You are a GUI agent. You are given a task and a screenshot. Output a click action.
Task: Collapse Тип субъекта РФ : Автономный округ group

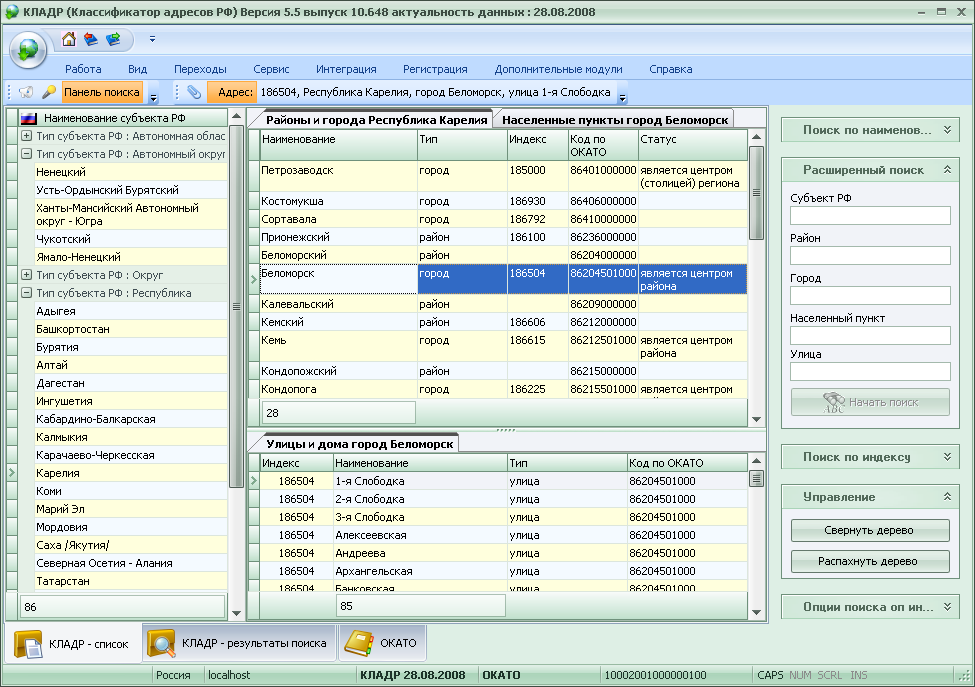pyautogui.click(x=26, y=154)
